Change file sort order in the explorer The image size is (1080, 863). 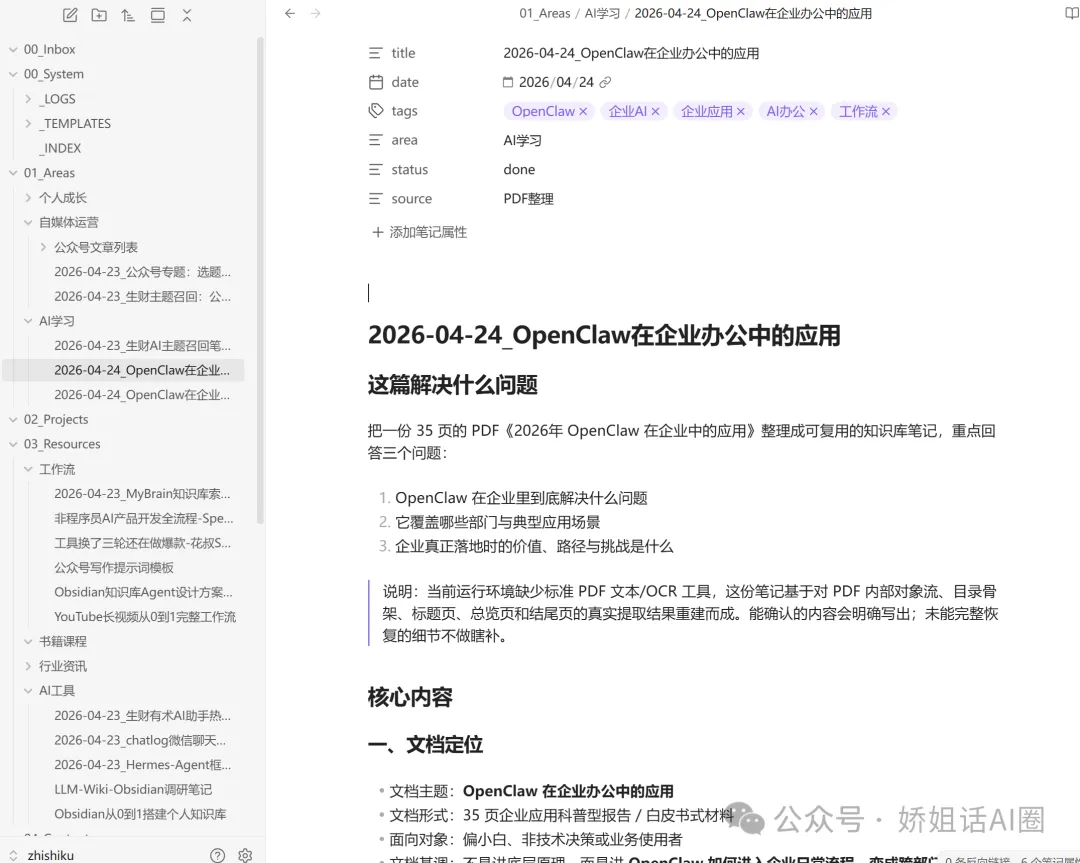127,15
